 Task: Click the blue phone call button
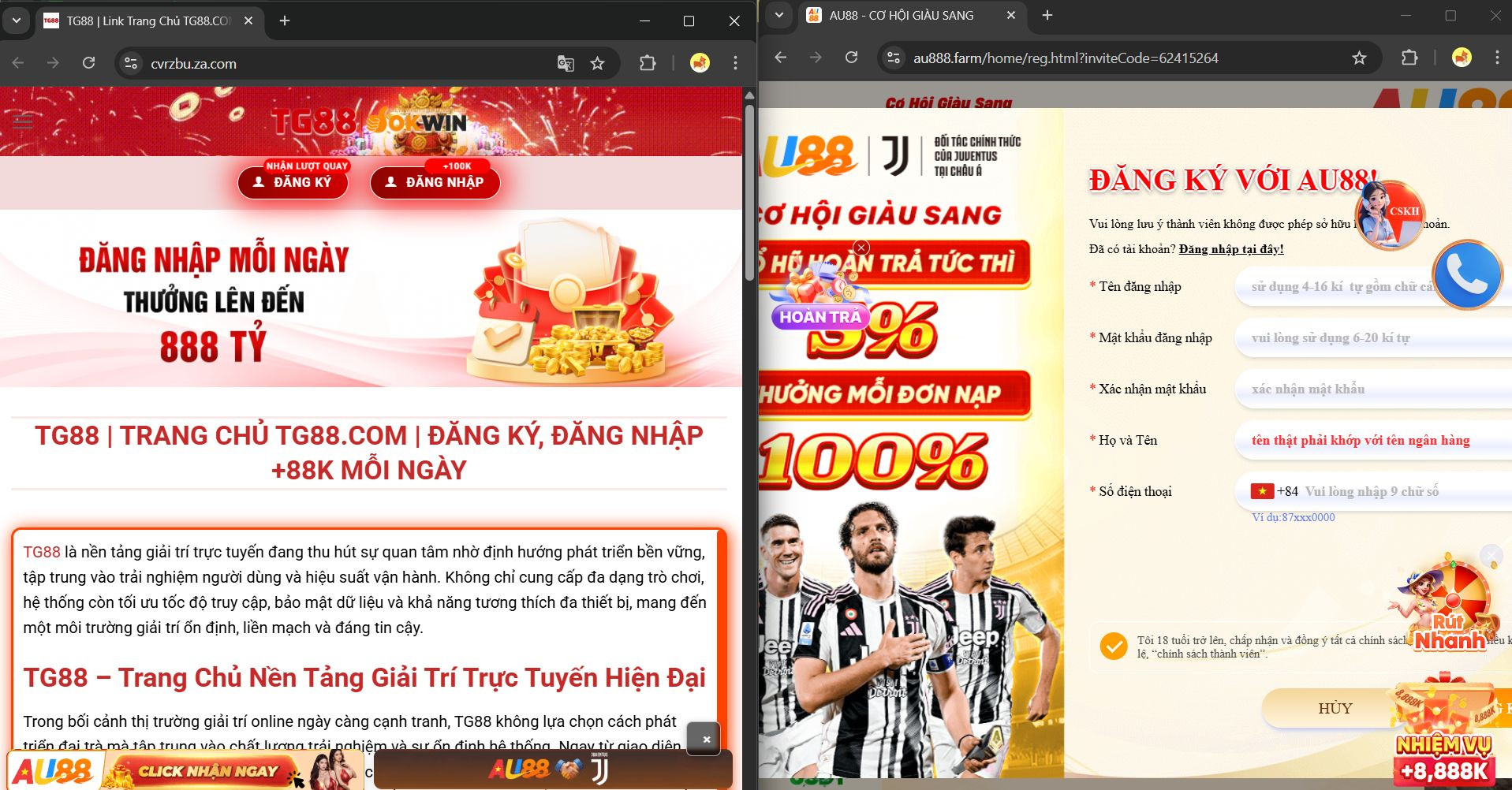pyautogui.click(x=1467, y=274)
